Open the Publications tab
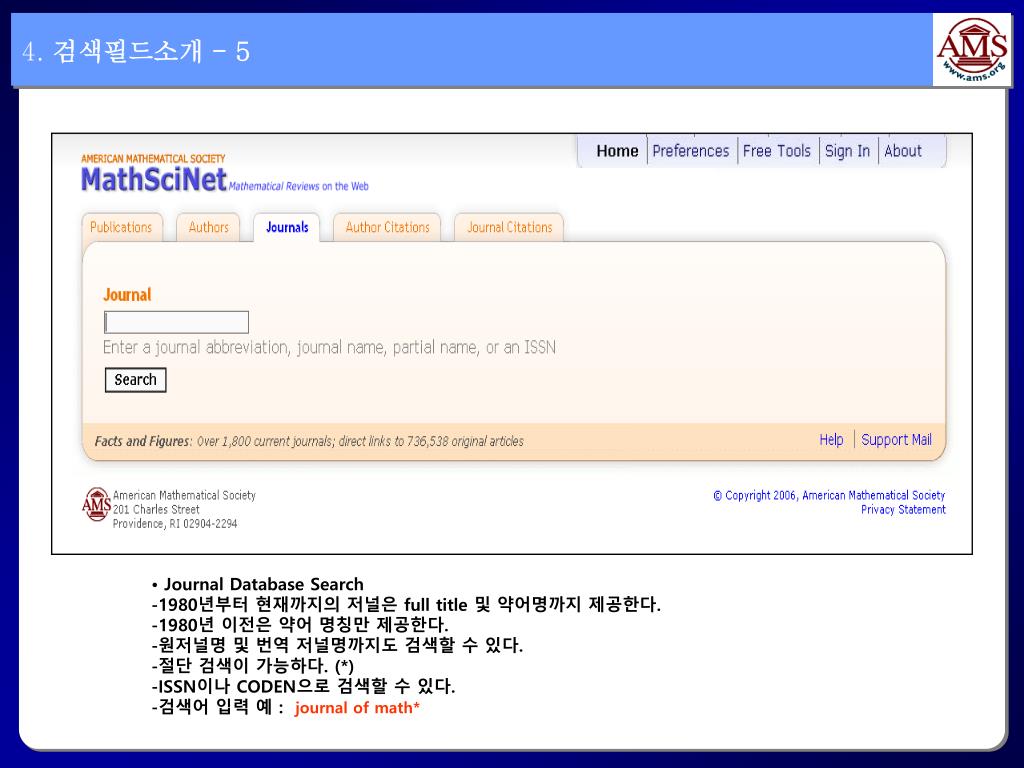Screen dimensions: 1024x768 (121, 227)
